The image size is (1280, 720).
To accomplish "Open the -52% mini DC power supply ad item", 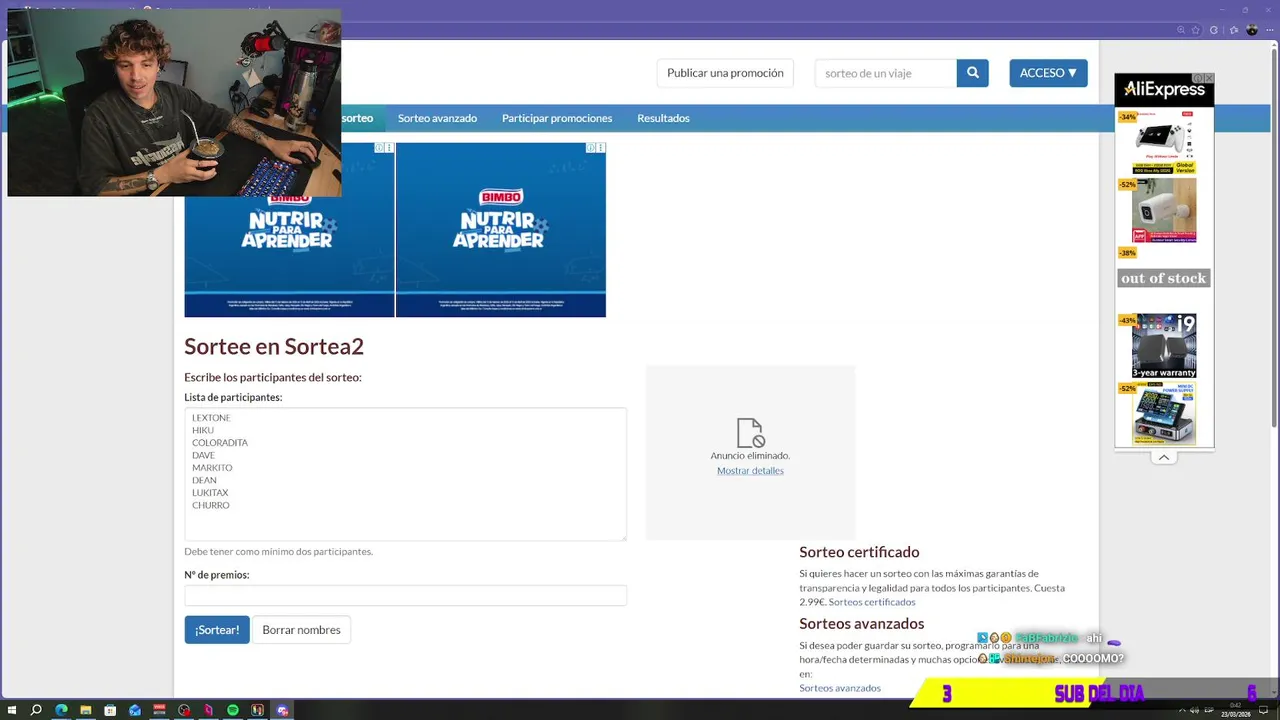I will point(1164,414).
